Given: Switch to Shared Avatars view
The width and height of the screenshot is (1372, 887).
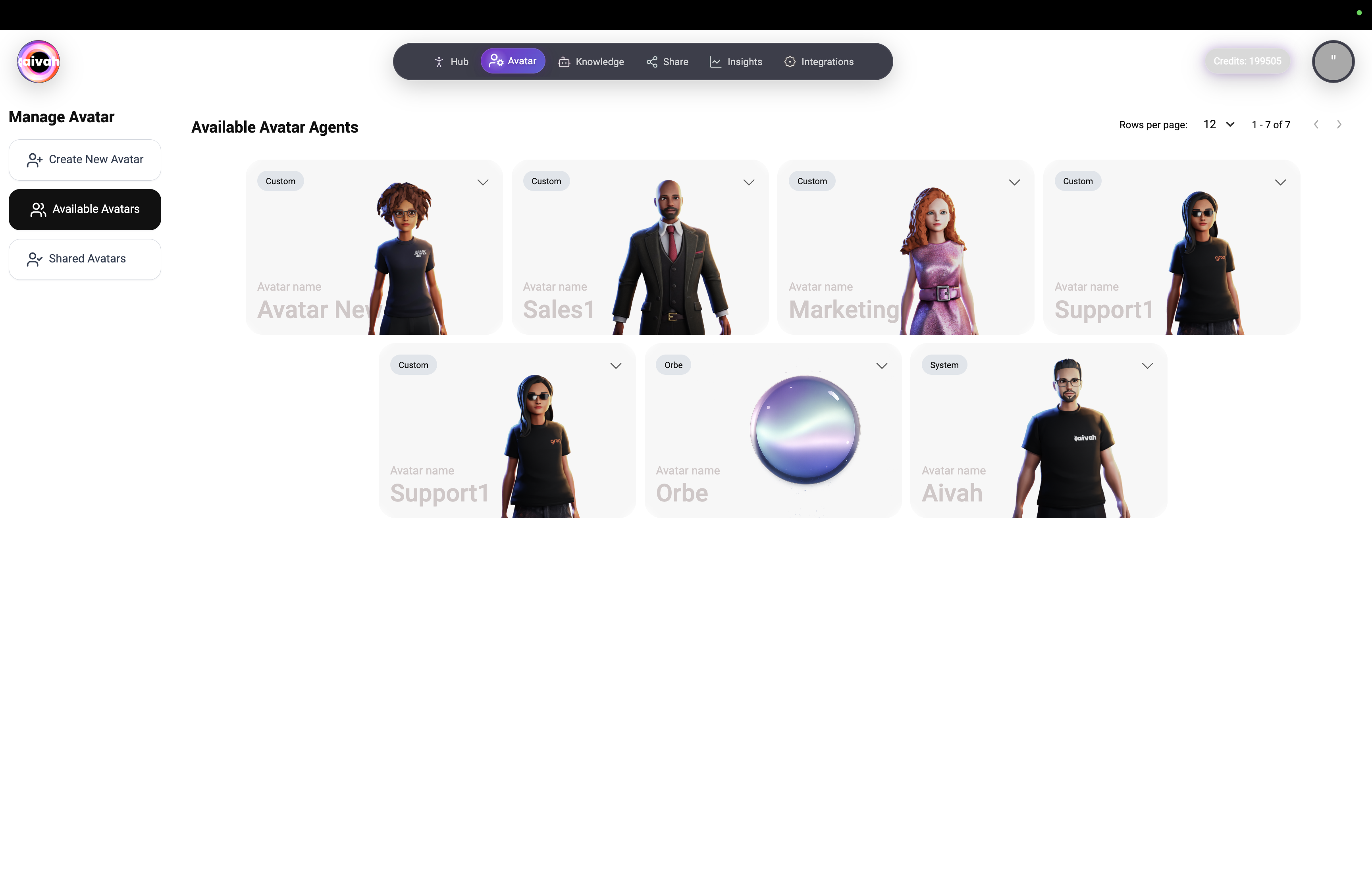Looking at the screenshot, I should click(x=85, y=258).
